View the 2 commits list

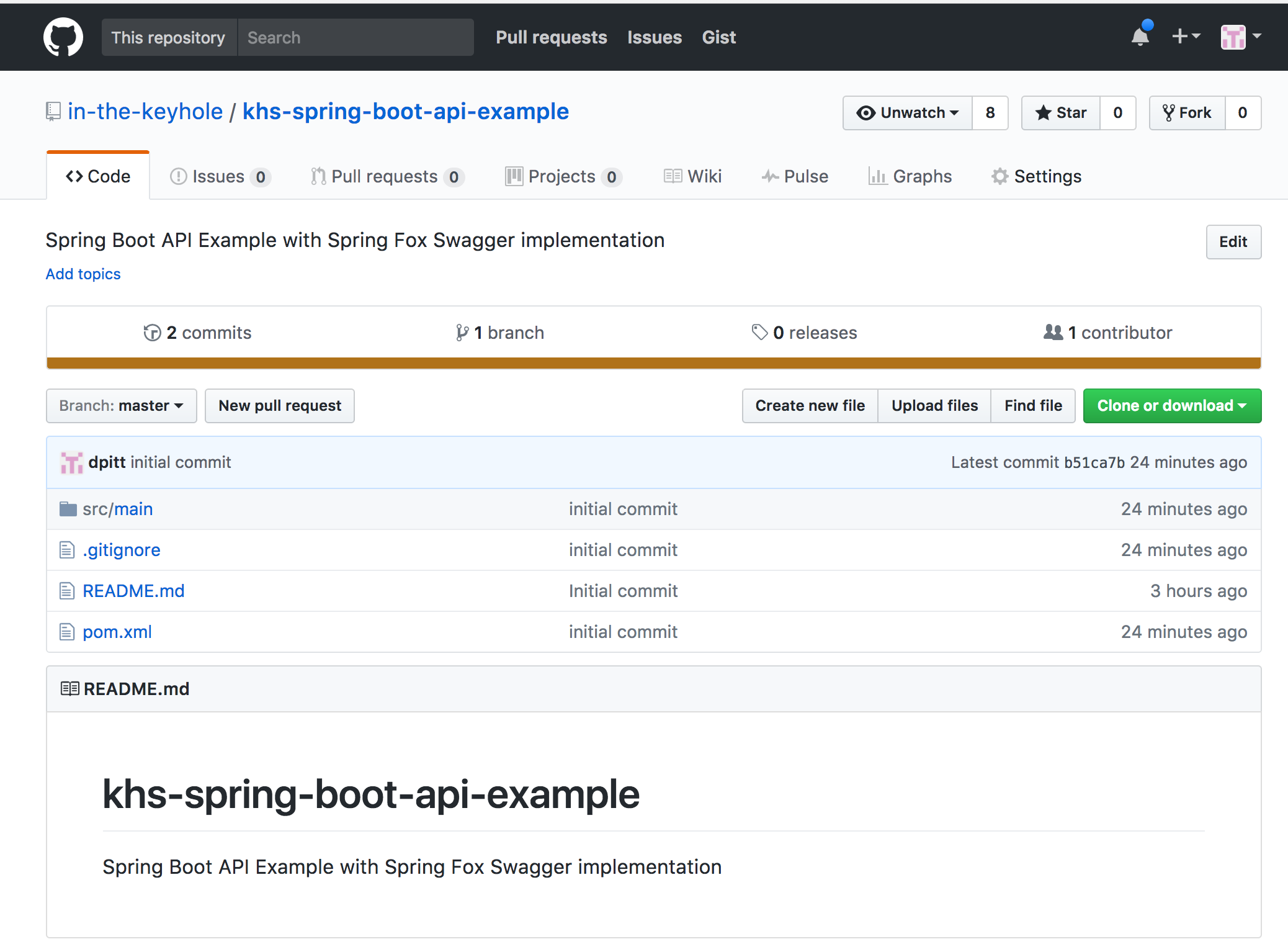197,333
